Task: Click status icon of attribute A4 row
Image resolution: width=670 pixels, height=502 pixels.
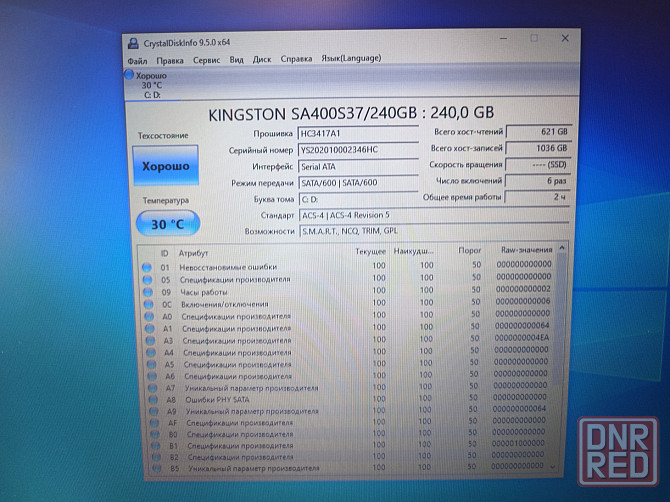Action: pos(151,352)
